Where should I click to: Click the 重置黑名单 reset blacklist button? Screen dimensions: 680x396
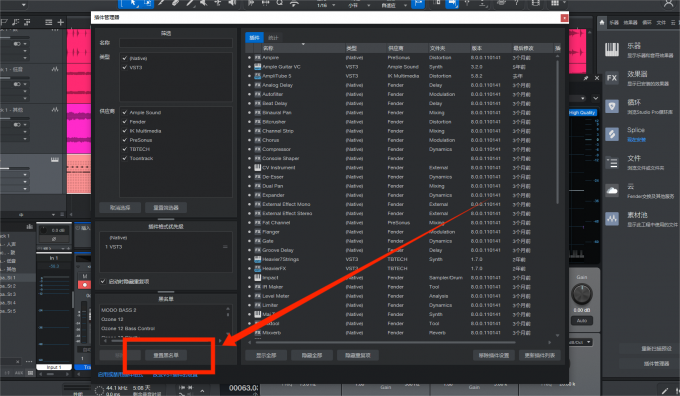(166, 355)
